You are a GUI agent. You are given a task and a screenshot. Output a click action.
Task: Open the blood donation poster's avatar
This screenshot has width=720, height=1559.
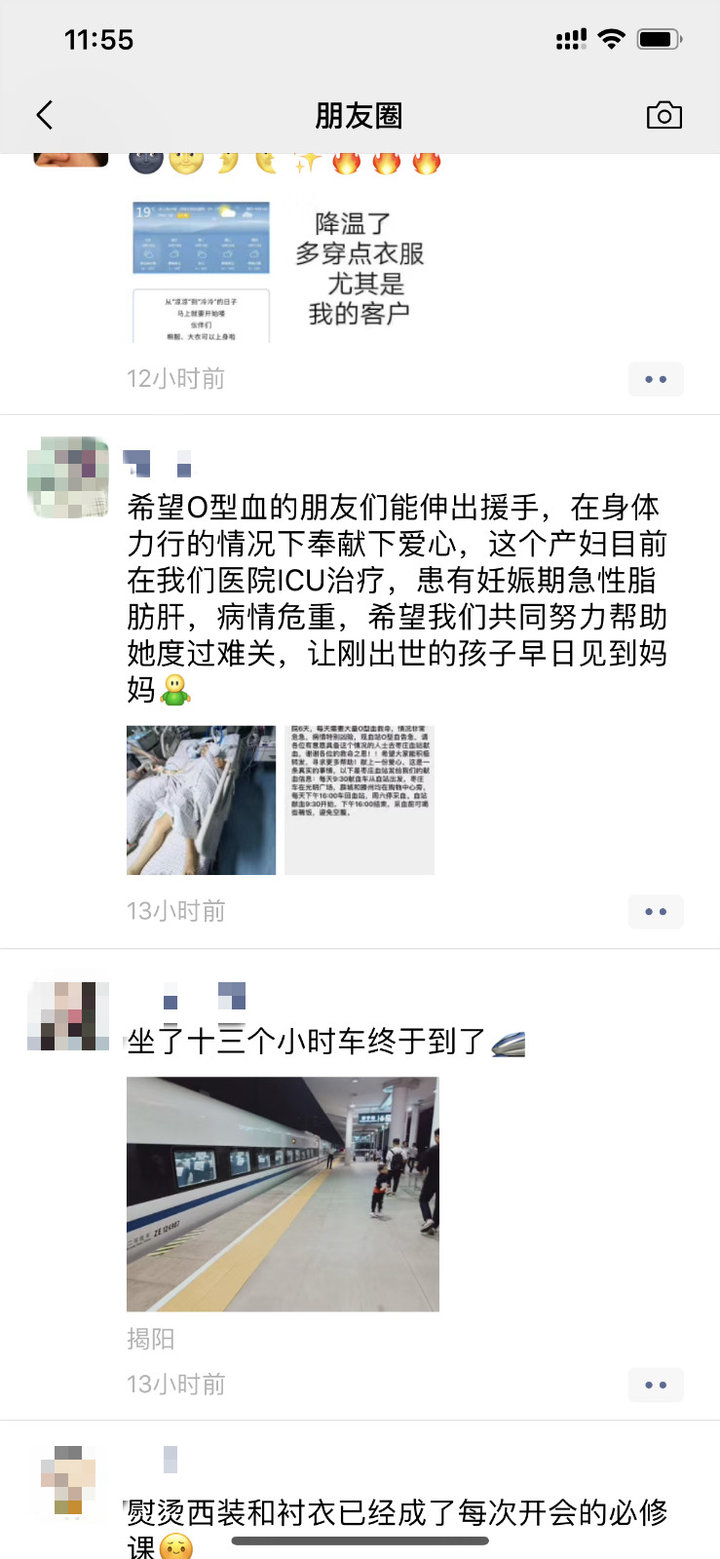point(68,476)
